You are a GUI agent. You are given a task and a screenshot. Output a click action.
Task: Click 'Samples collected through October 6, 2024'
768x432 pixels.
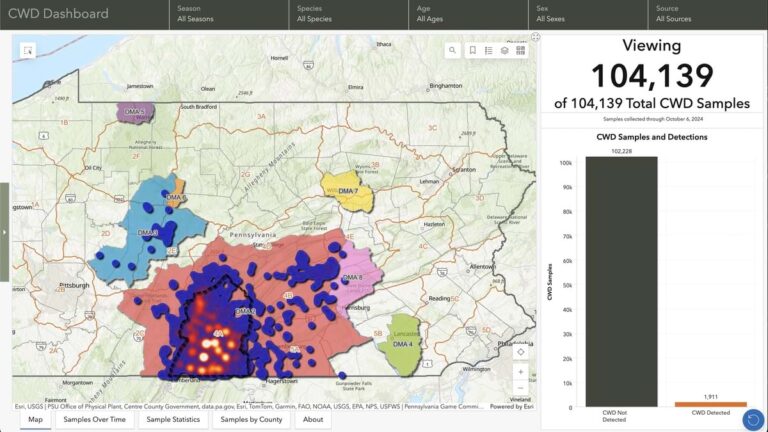(653, 119)
